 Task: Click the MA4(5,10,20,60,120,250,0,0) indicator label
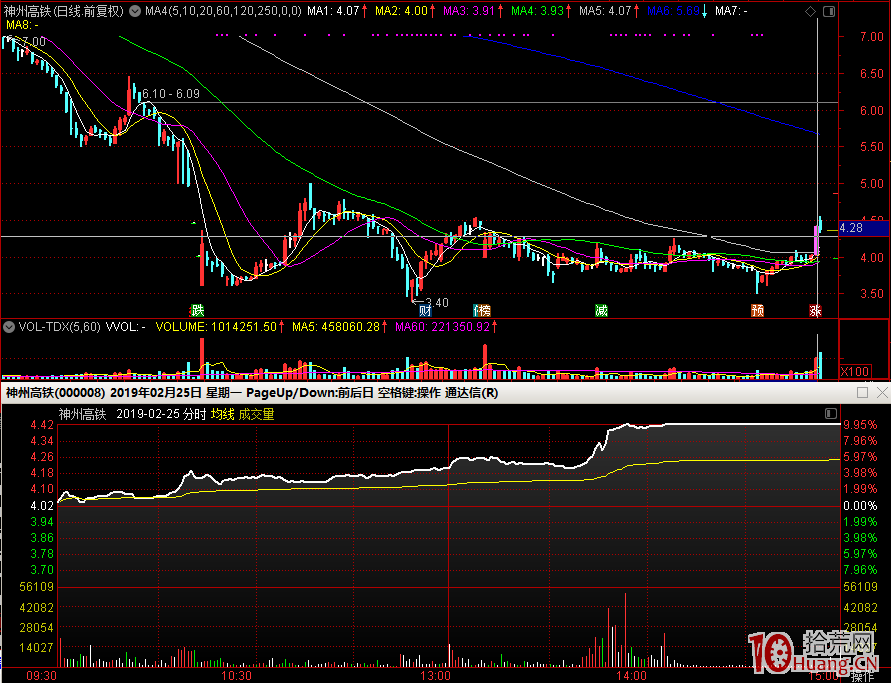(x=223, y=11)
